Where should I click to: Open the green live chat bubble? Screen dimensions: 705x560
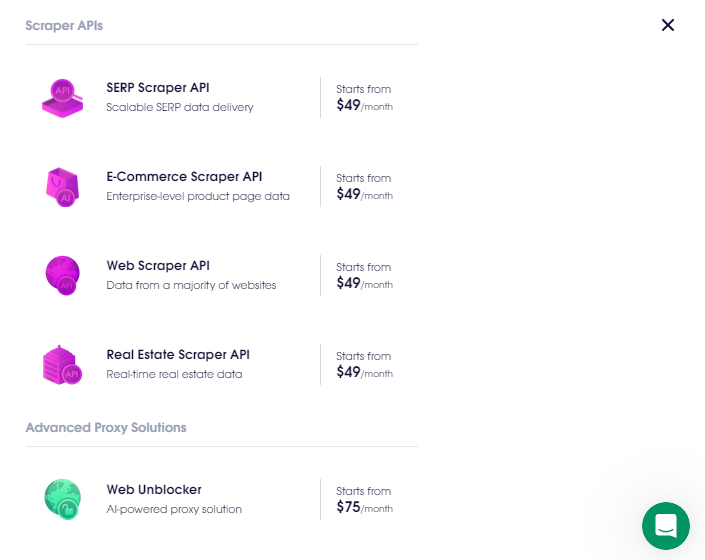pyautogui.click(x=665, y=525)
